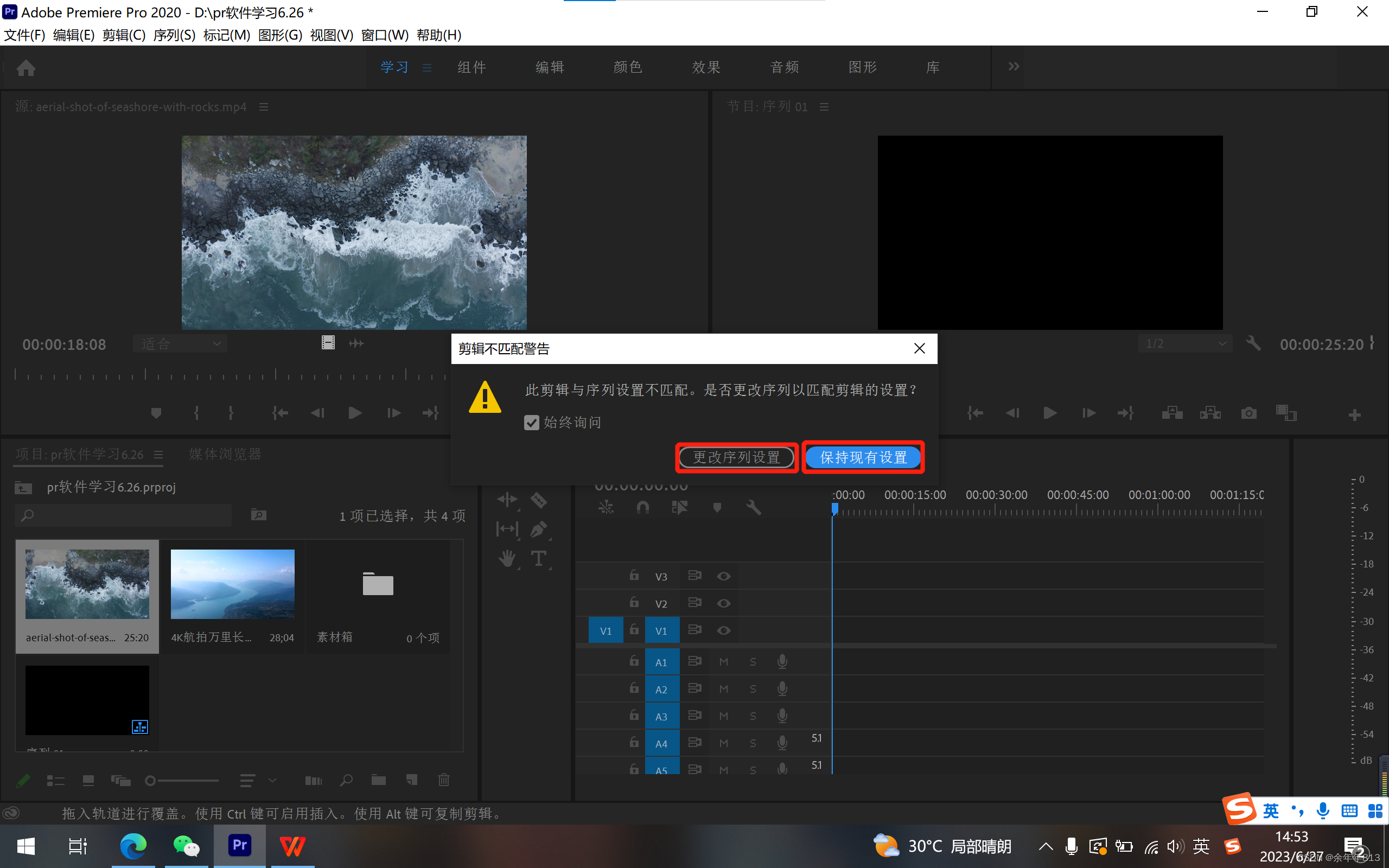Mute the A1 audio track
Screen dimensions: 1389x868
click(724, 662)
